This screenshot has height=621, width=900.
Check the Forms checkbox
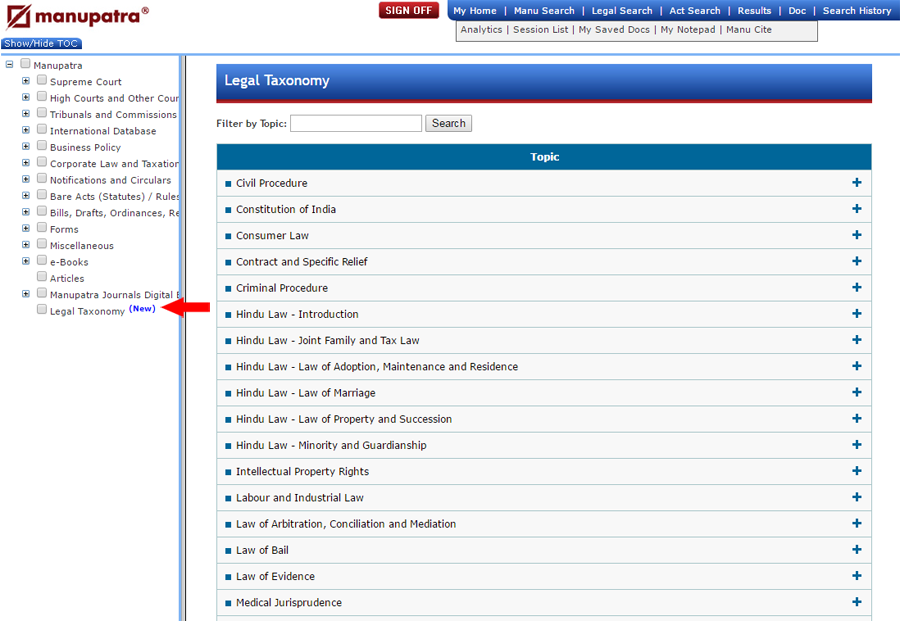coord(42,227)
